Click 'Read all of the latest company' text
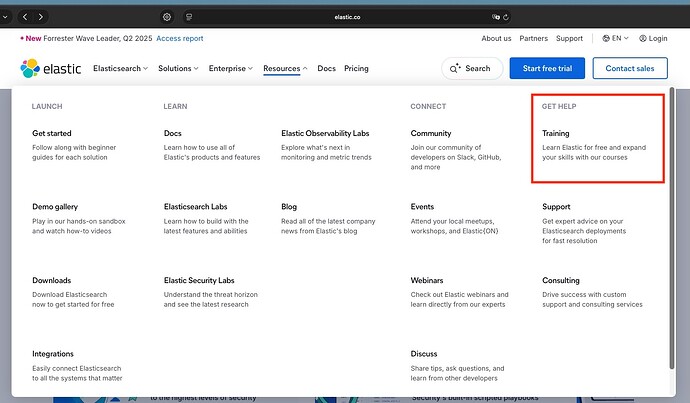The width and height of the screenshot is (690, 403). pyautogui.click(x=328, y=221)
